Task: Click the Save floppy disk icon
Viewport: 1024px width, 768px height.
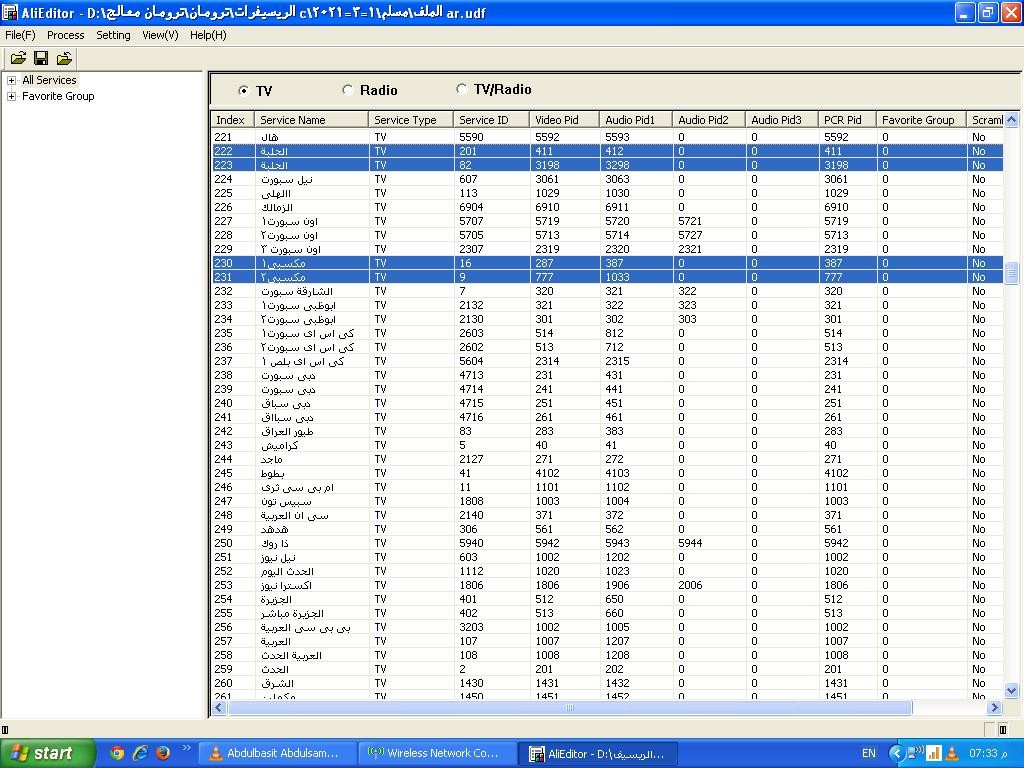Action: point(41,59)
